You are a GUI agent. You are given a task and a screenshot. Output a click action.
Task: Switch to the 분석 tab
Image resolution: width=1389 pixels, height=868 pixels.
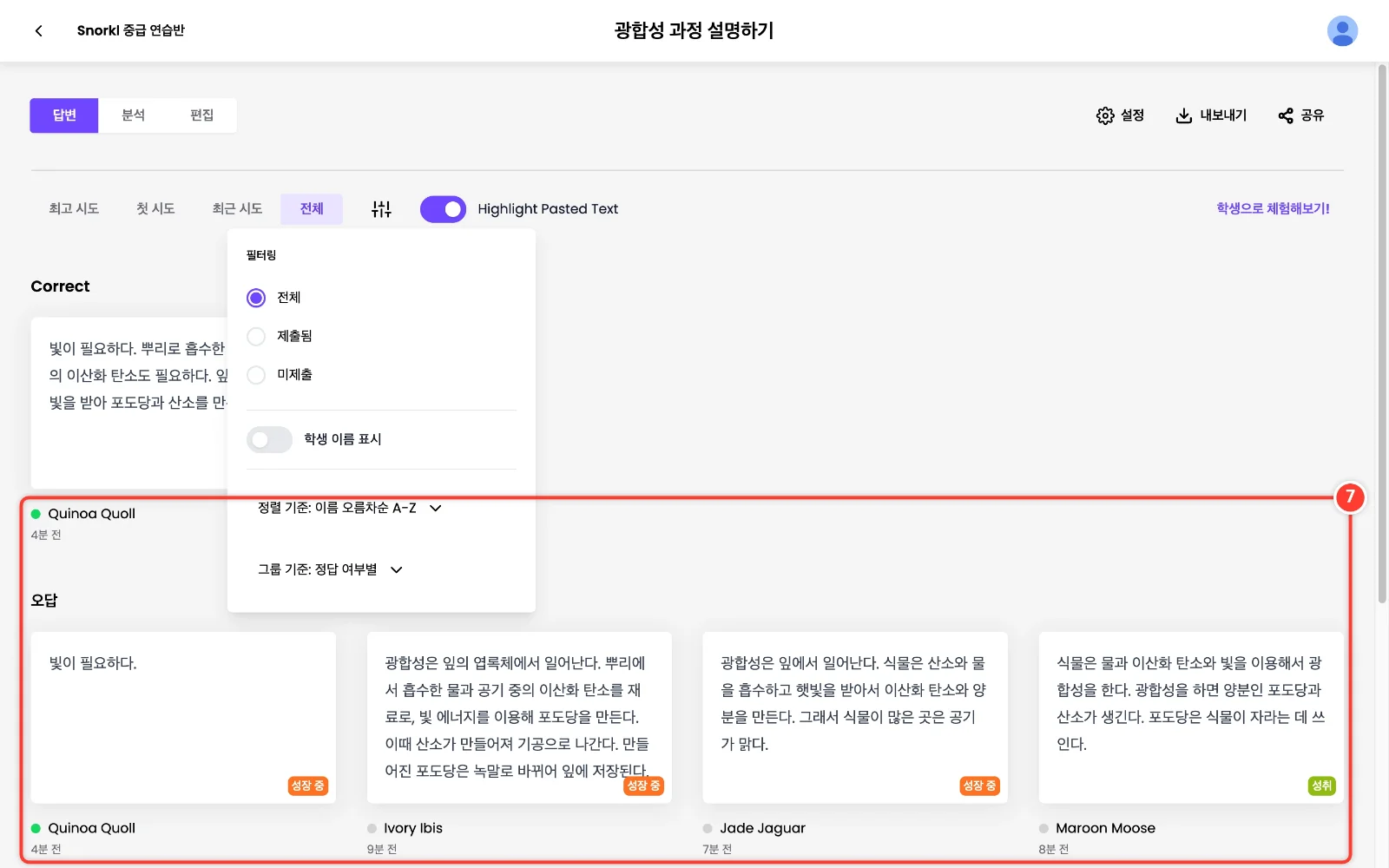tap(133, 115)
